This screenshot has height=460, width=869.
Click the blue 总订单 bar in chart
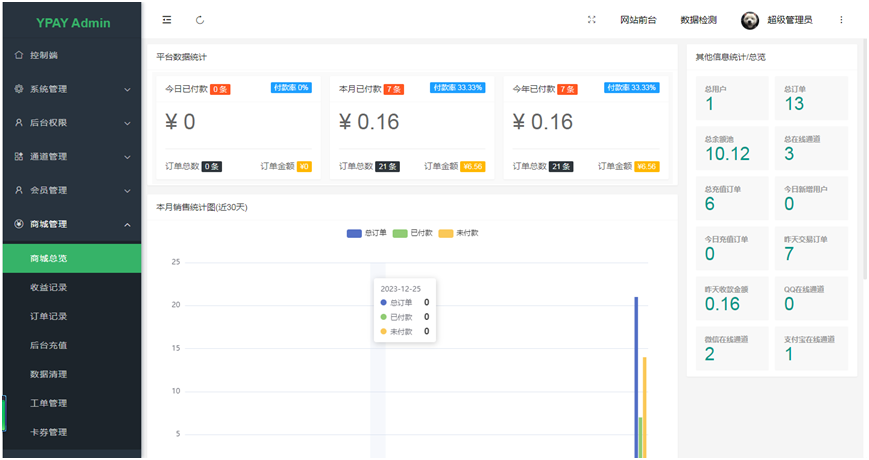636,377
